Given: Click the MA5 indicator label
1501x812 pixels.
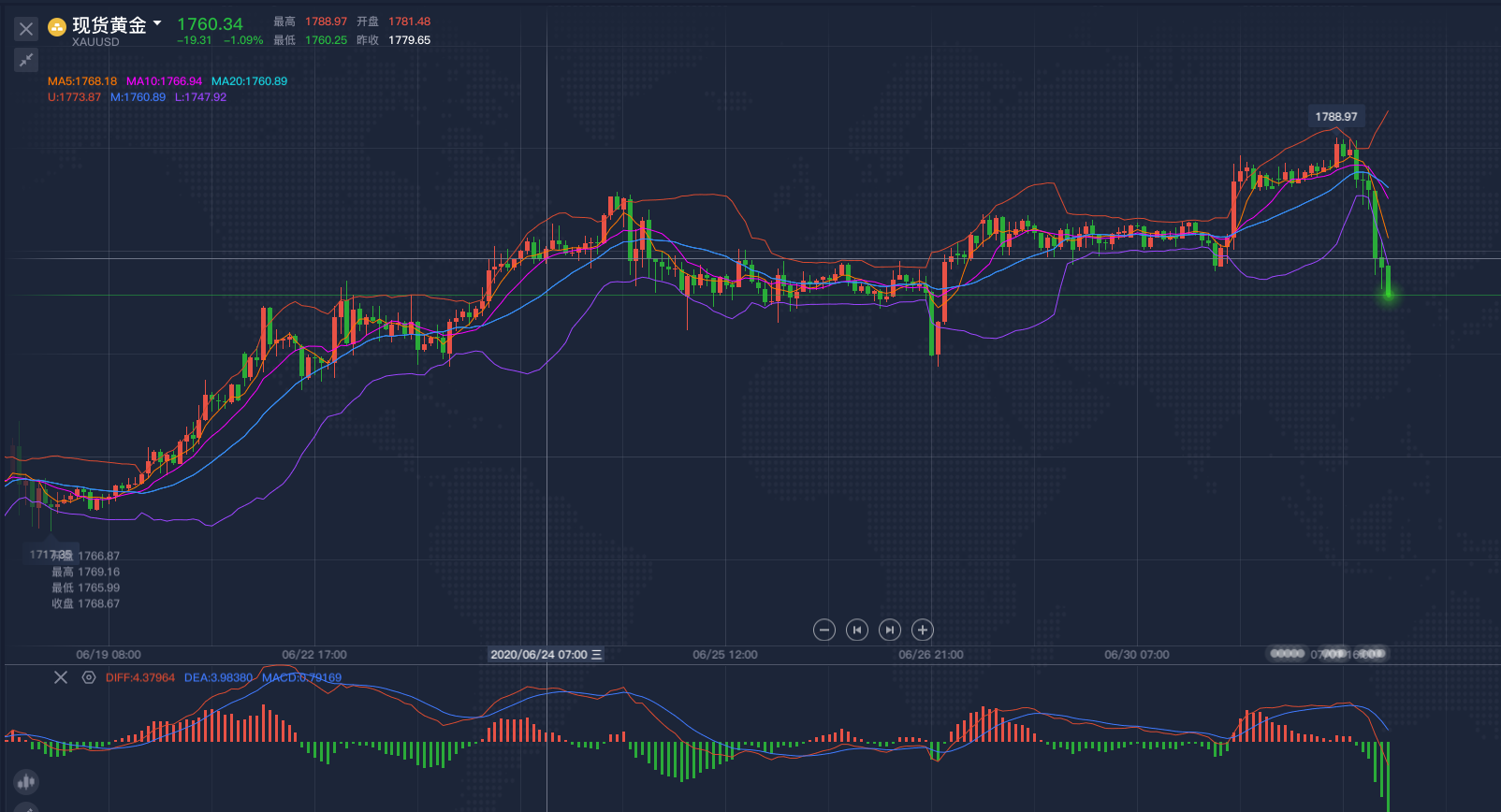Looking at the screenshot, I should pos(82,81).
